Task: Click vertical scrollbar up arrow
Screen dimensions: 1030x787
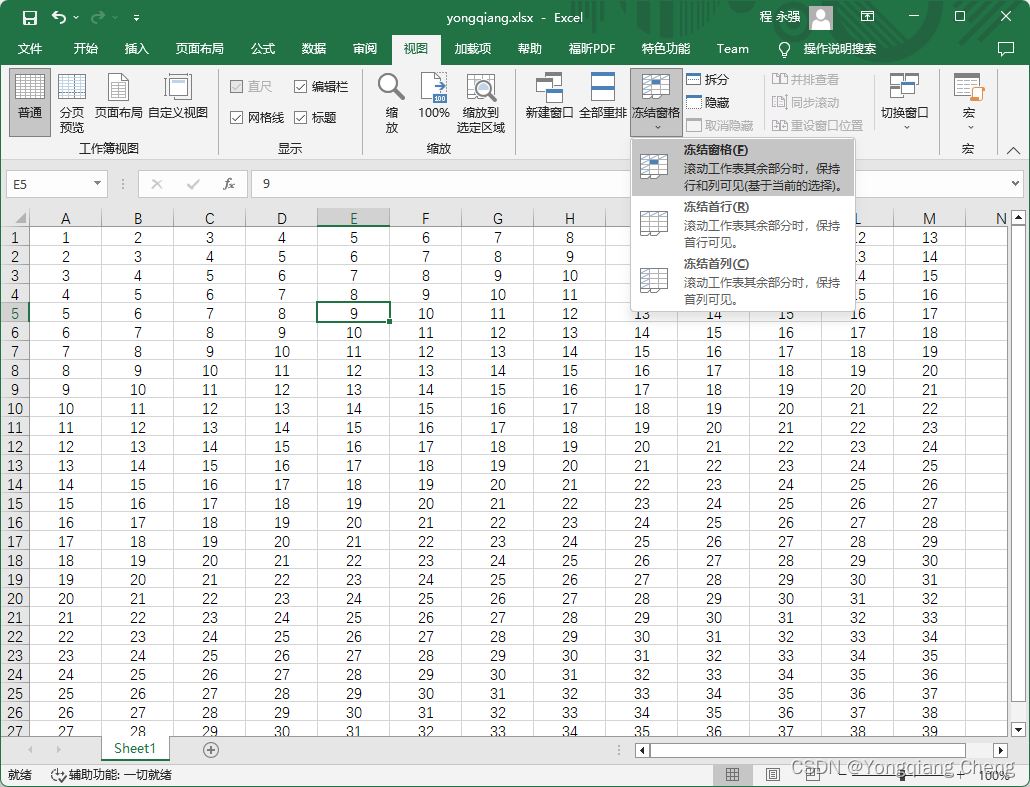Action: (1018, 217)
